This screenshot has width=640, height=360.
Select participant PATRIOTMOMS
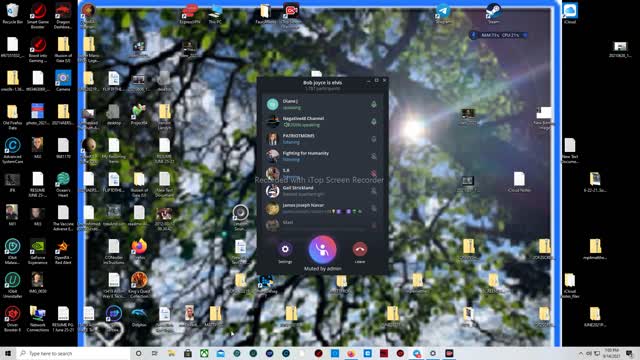(x=322, y=139)
